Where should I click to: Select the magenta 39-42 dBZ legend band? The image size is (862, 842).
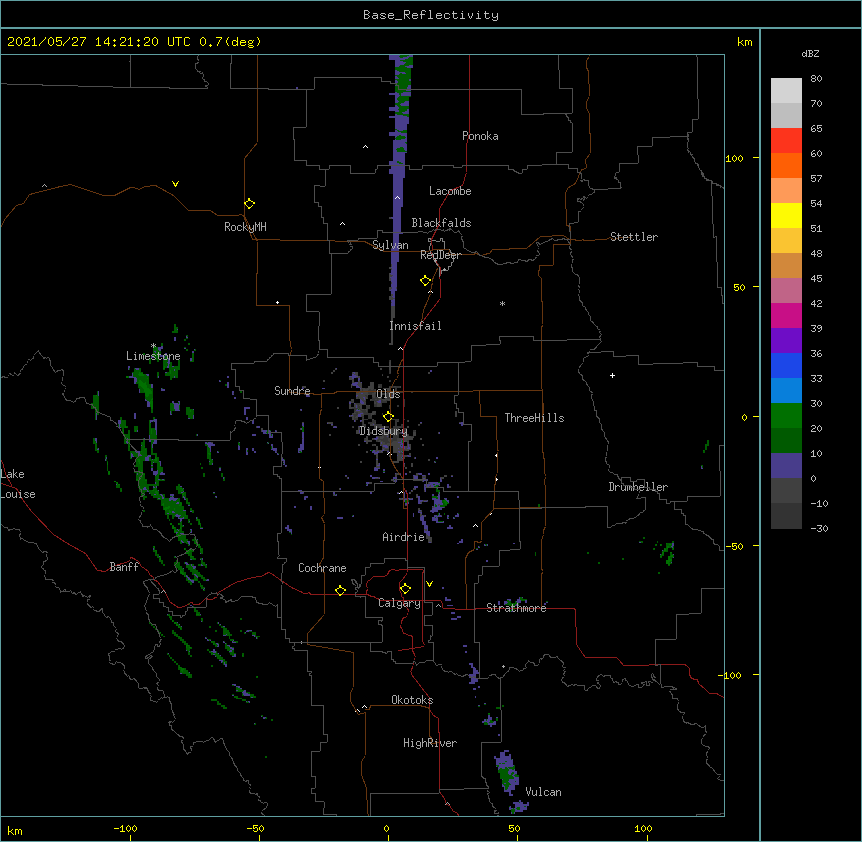click(x=786, y=315)
